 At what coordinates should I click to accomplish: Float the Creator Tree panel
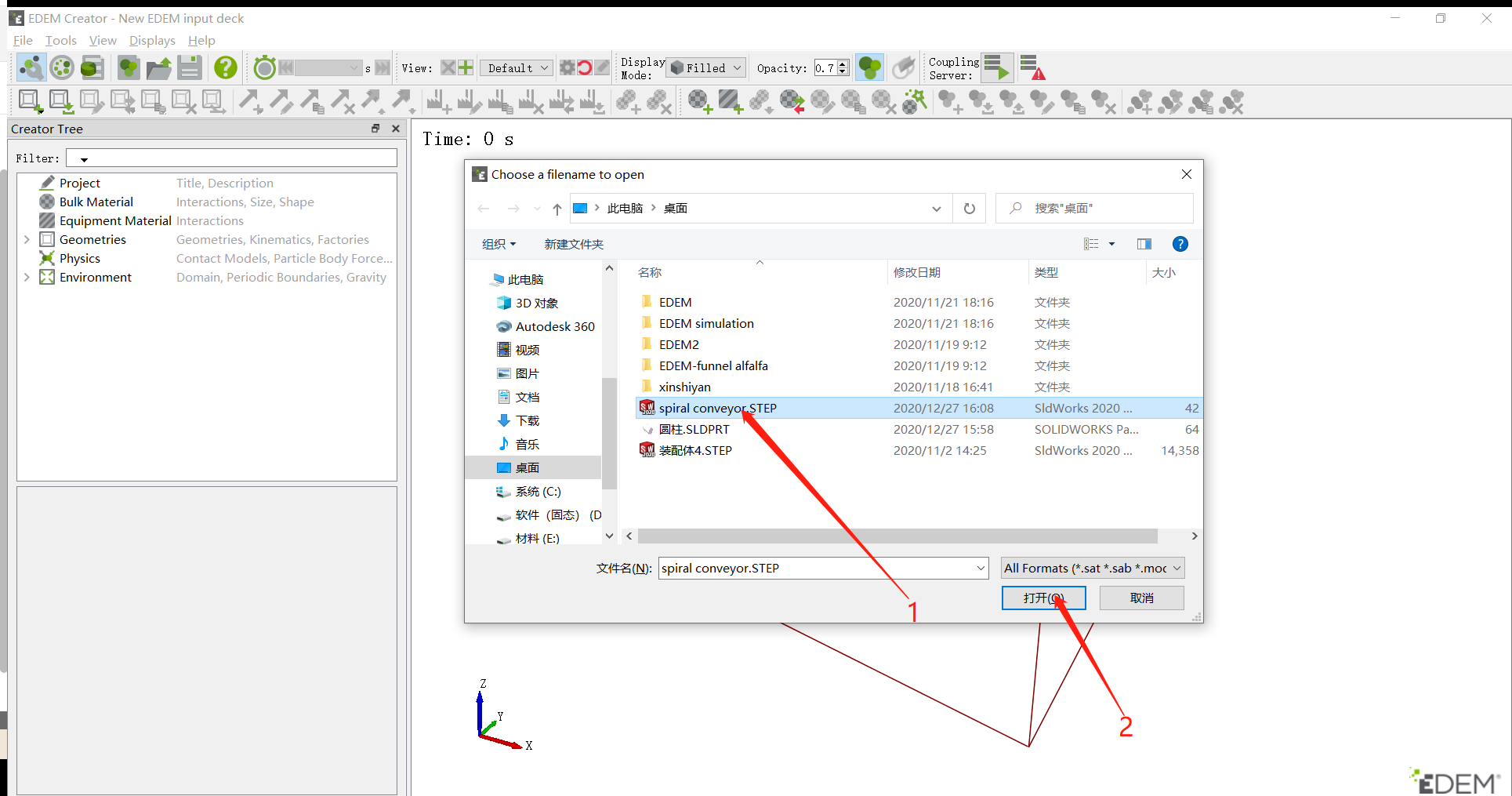[x=375, y=129]
